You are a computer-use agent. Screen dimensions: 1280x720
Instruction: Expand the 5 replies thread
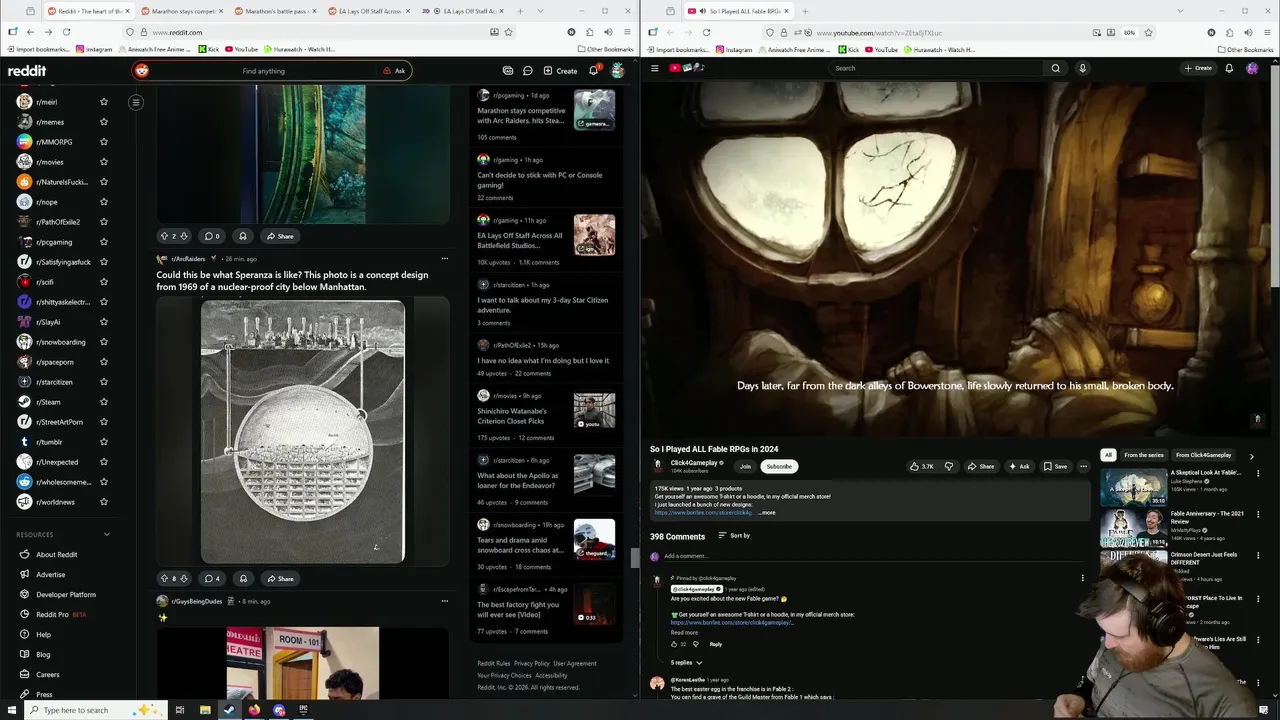click(x=685, y=662)
